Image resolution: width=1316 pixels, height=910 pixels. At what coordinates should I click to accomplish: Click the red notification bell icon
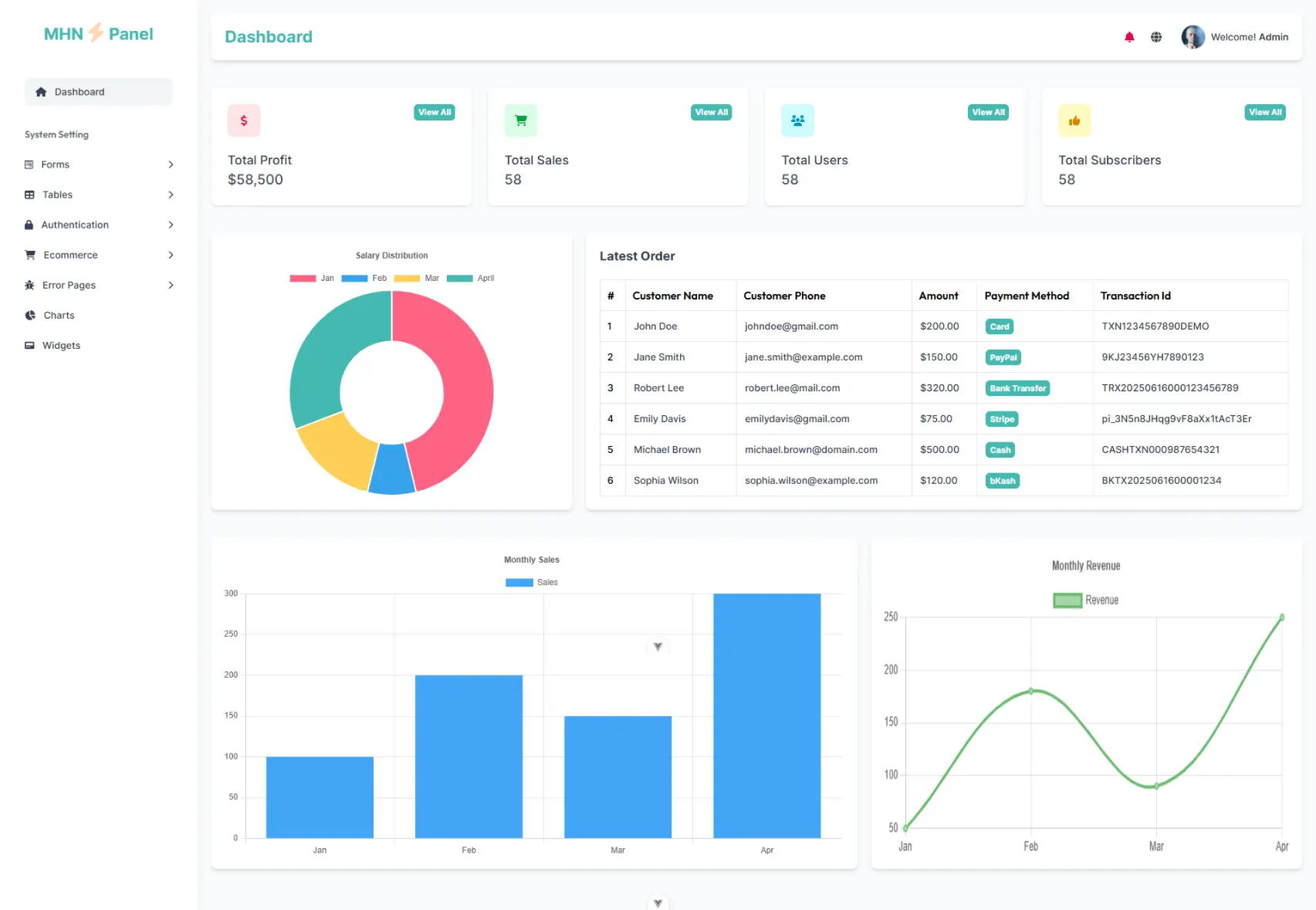[x=1129, y=37]
